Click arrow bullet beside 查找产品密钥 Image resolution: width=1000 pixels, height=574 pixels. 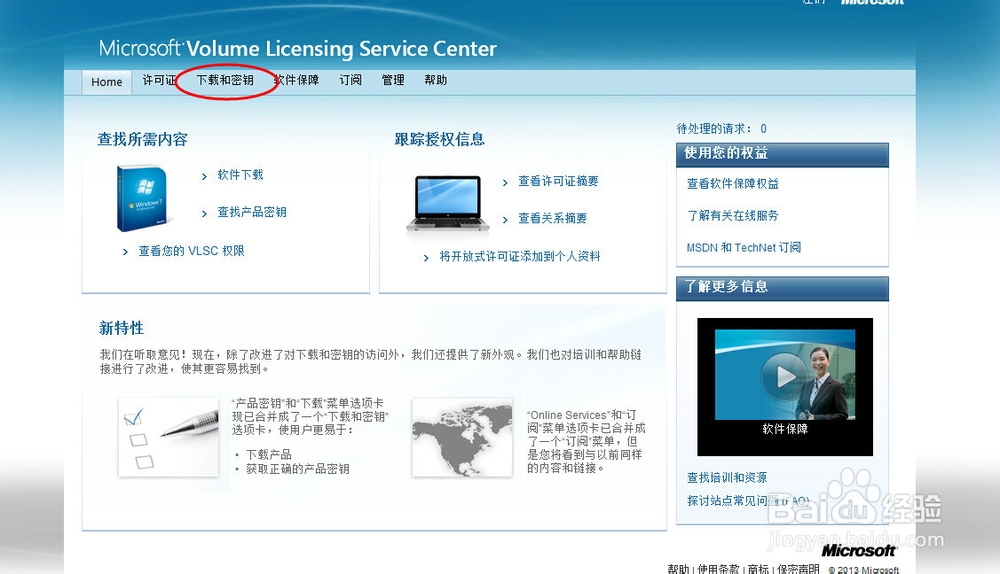[204, 214]
